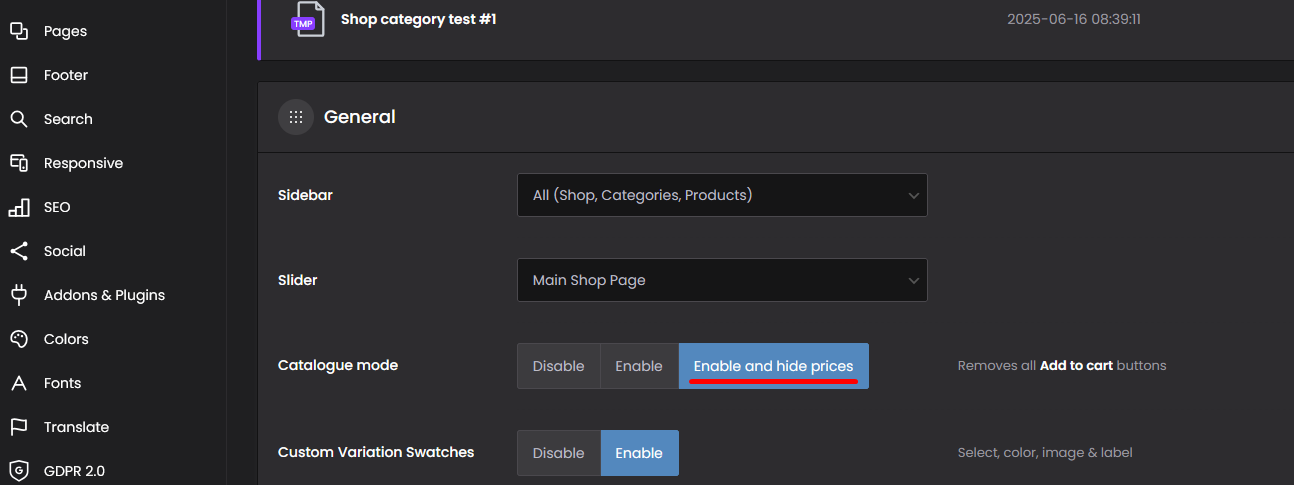The width and height of the screenshot is (1294, 485).
Task: Click the Addons & Plugins plug icon
Action: (18, 295)
